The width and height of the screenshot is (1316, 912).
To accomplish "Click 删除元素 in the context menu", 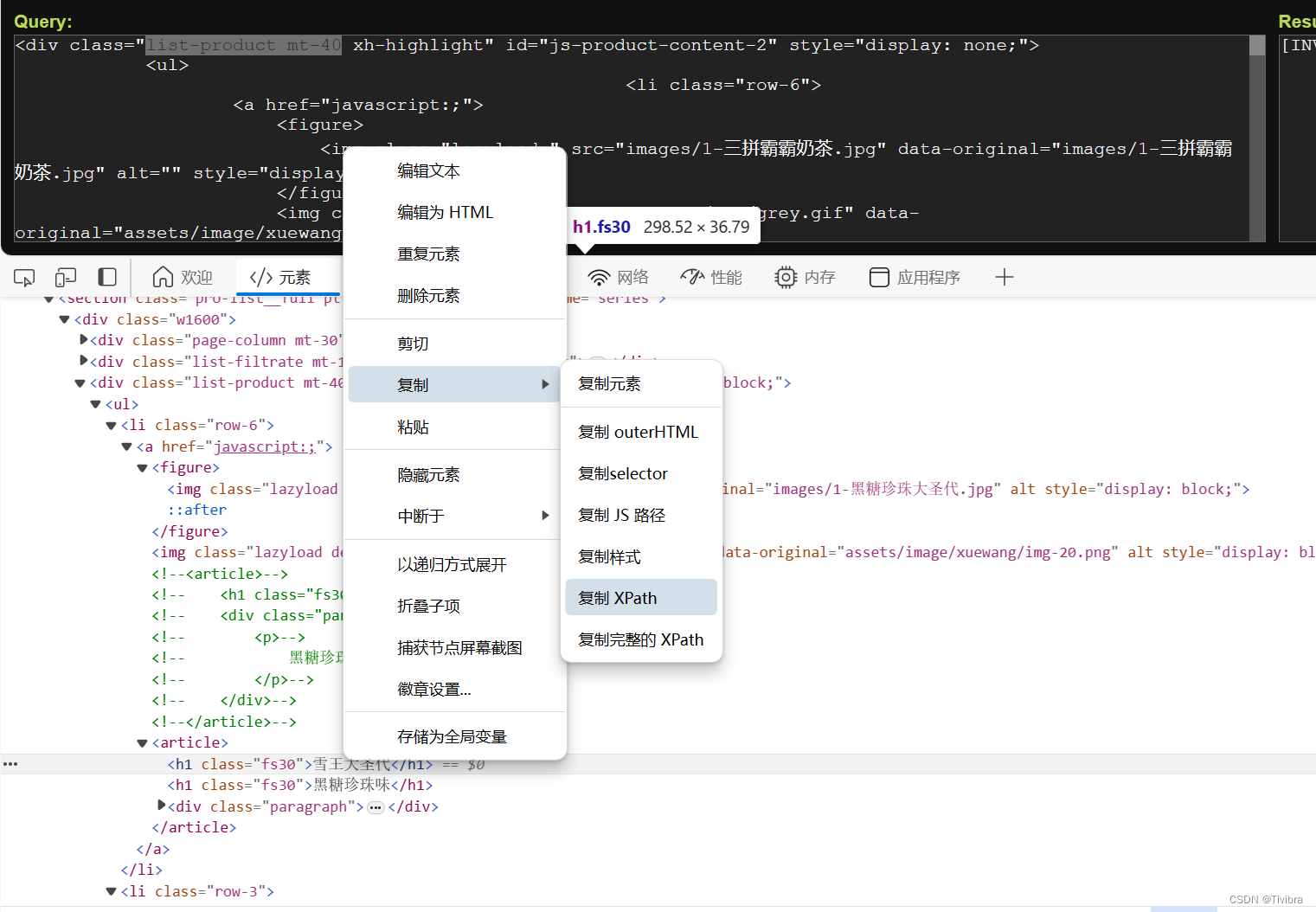I will click(428, 295).
